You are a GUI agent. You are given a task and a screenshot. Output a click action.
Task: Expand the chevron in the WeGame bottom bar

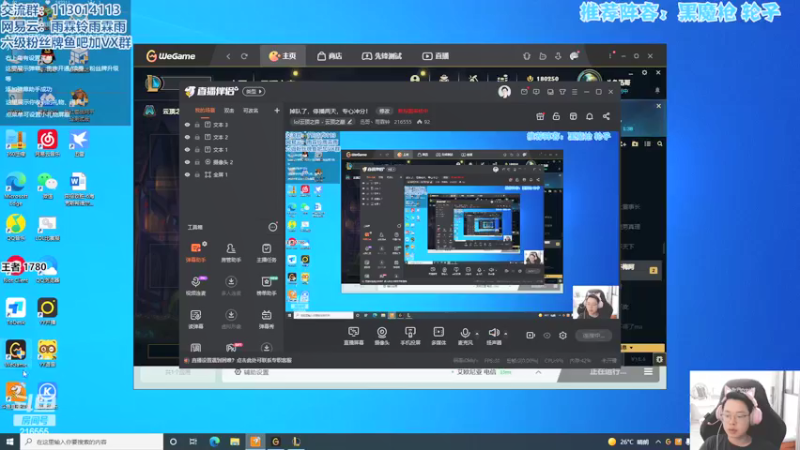tap(538, 372)
